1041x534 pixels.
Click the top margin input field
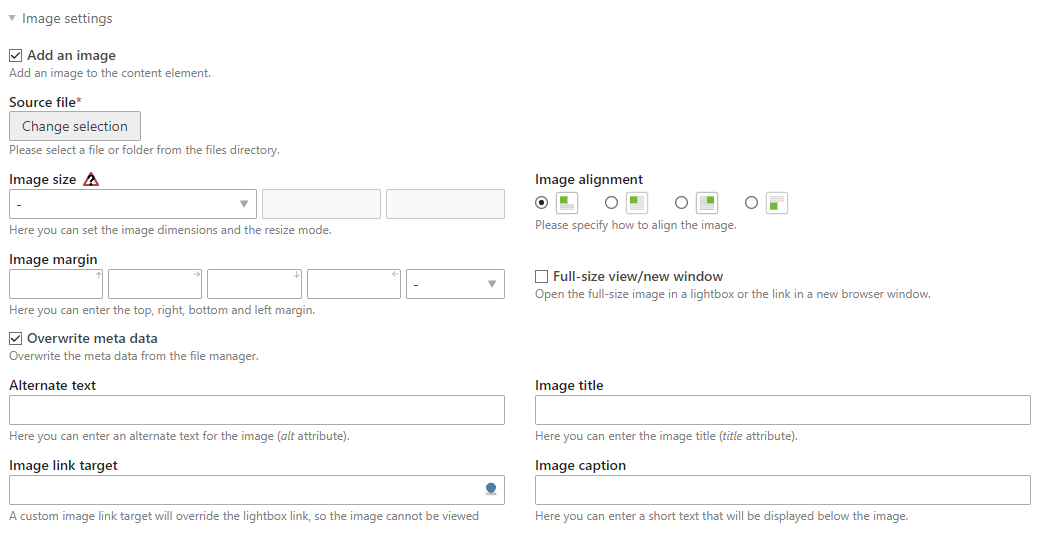tap(56, 284)
